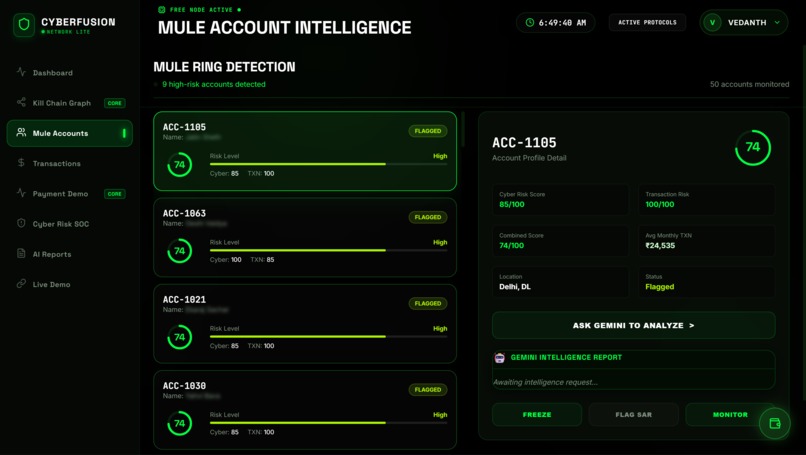Click the Free Node Active chip icon
The width and height of the screenshot is (806, 455).
pos(162,10)
